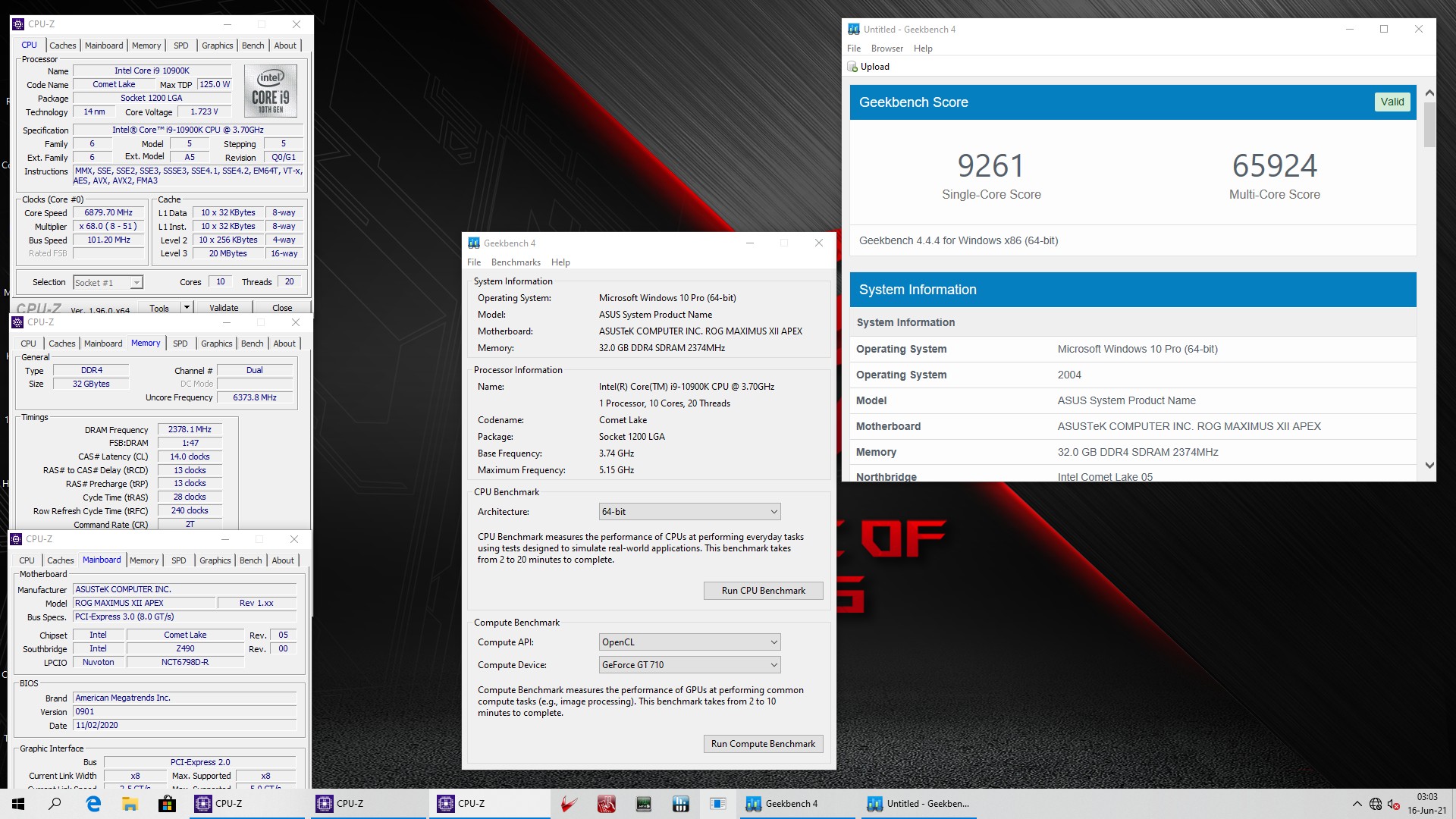Image resolution: width=1456 pixels, height=819 pixels.
Task: Click BIOS Version field 0901
Action: tap(184, 712)
